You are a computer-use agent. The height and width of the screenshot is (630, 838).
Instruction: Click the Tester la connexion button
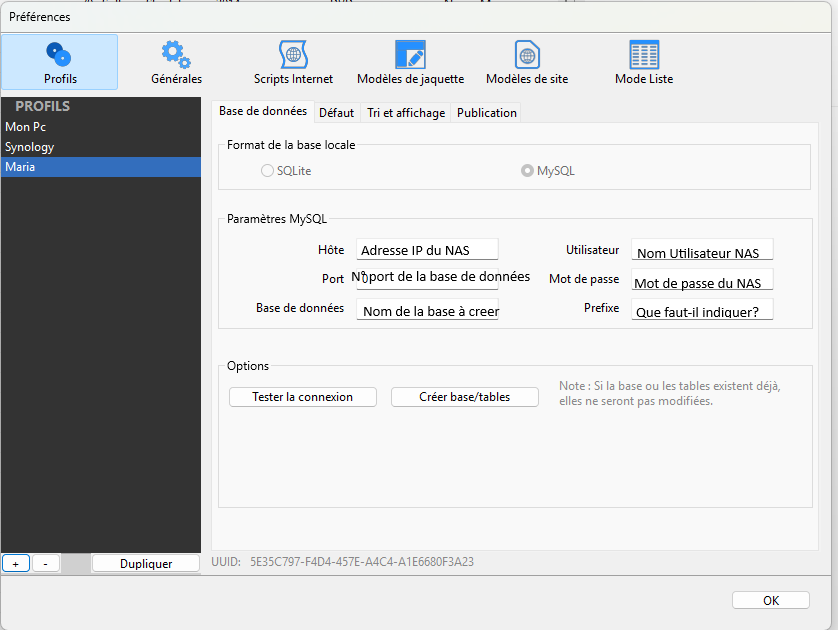[302, 397]
